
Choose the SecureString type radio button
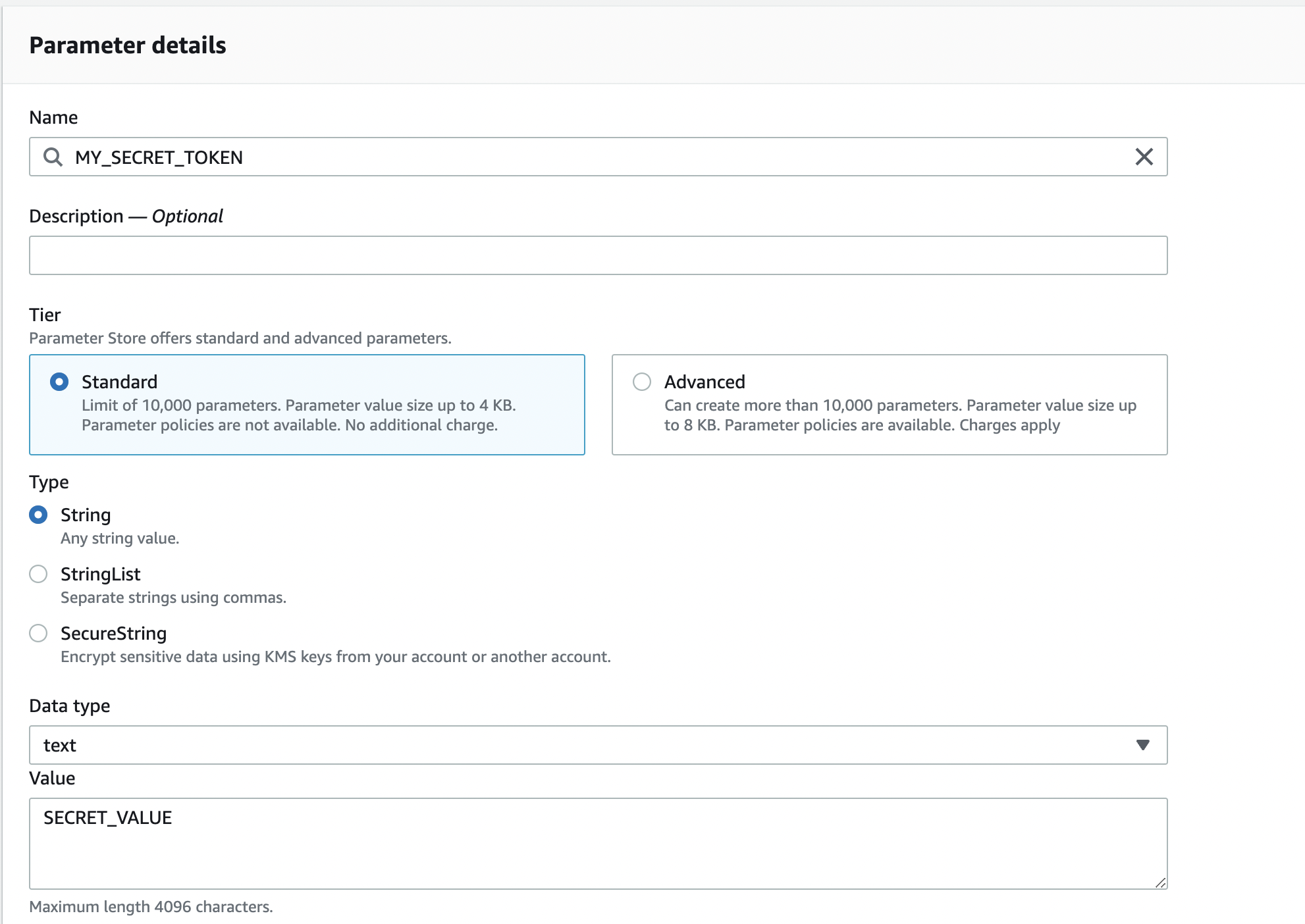38,633
